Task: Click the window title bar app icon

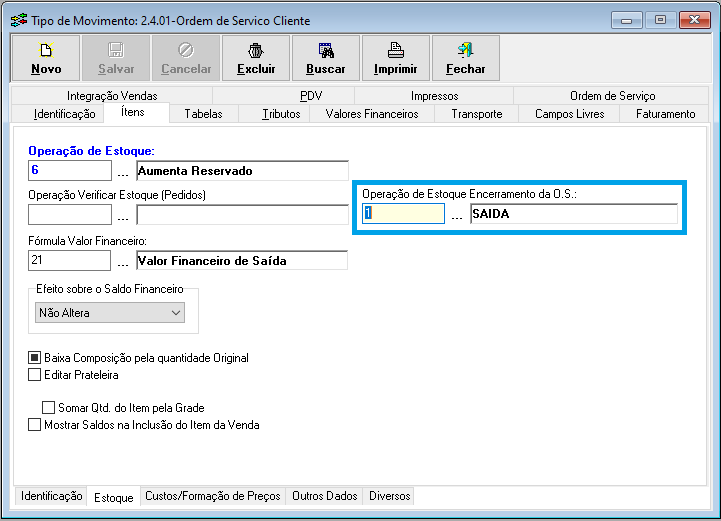Action: click(x=17, y=20)
